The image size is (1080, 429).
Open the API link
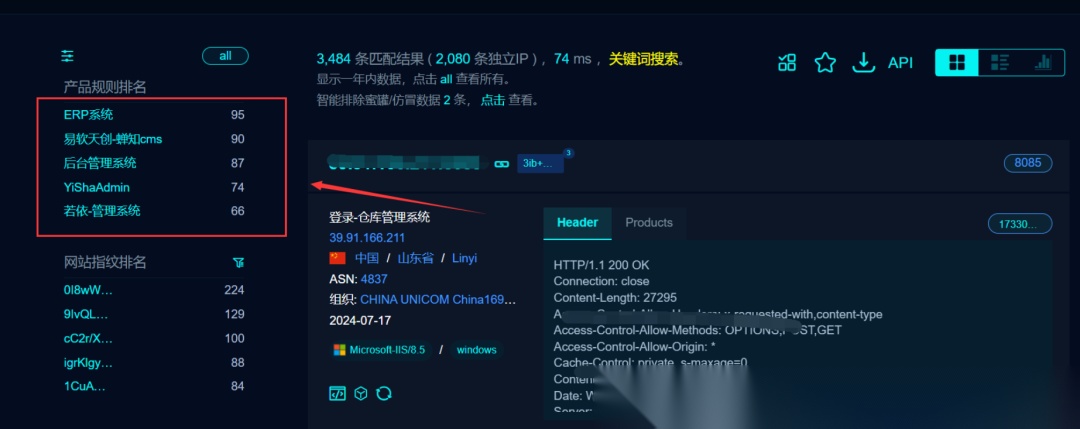[x=900, y=63]
